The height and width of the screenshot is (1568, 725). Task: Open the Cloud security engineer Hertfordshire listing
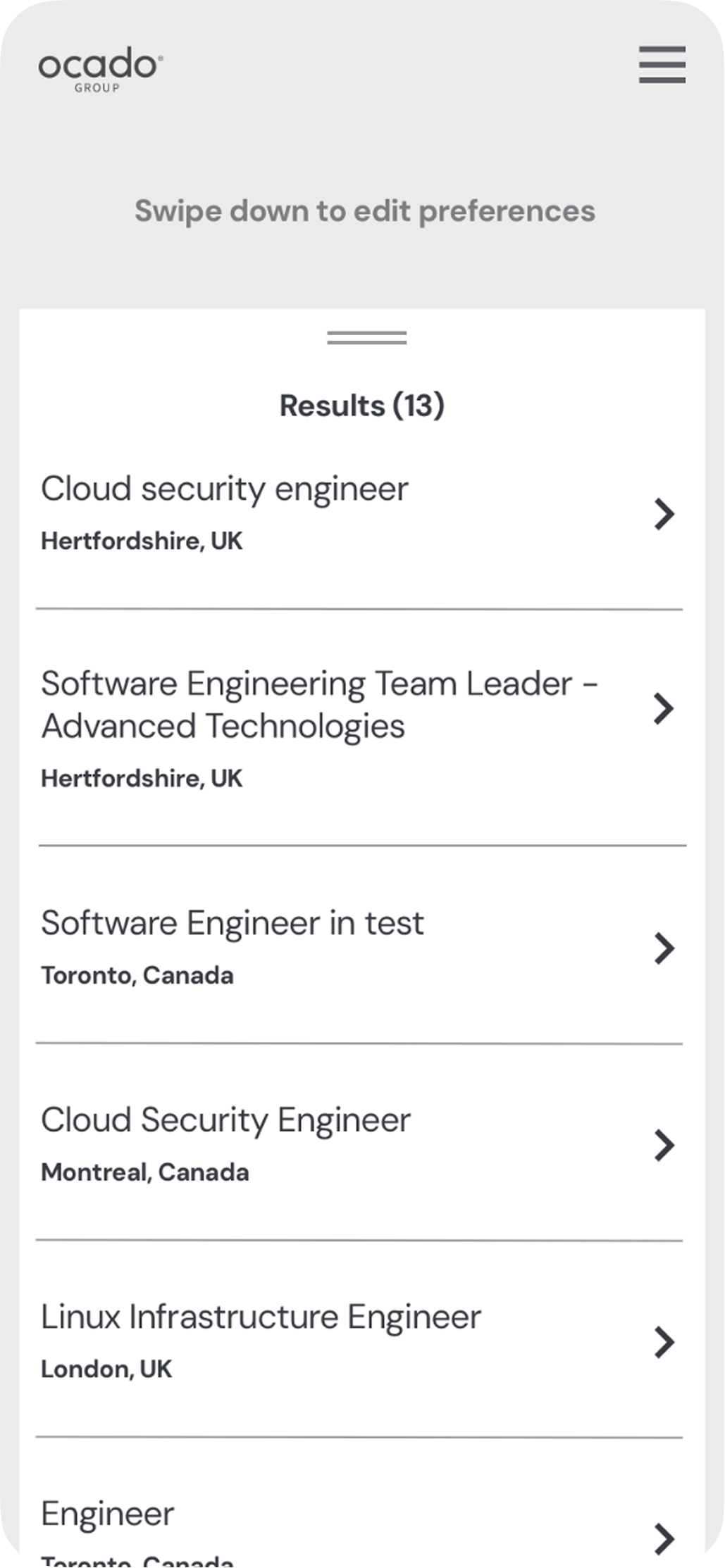(x=224, y=489)
